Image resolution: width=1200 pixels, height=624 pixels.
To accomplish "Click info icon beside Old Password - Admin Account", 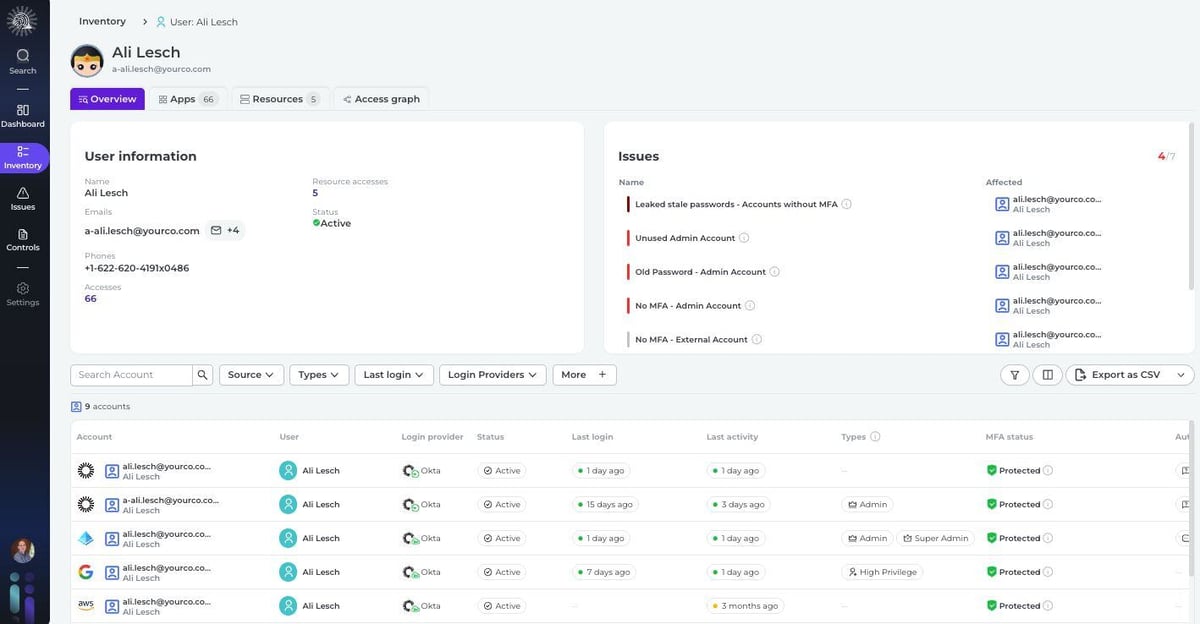I will [774, 272].
